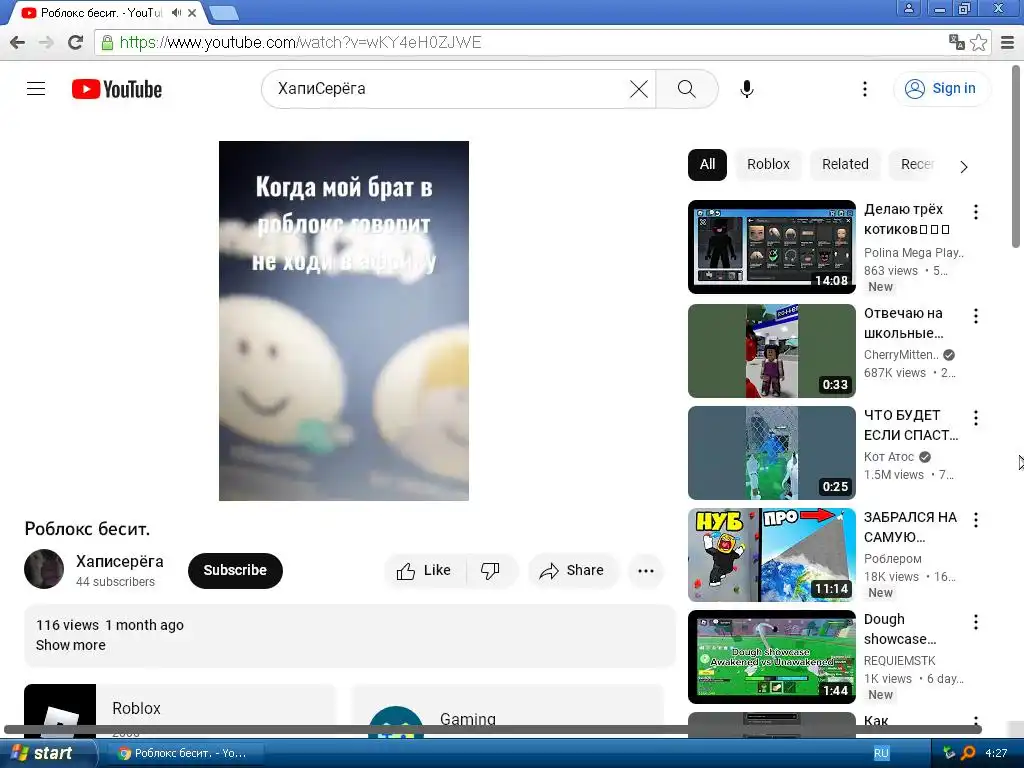Click the first system tray icon

point(949,753)
